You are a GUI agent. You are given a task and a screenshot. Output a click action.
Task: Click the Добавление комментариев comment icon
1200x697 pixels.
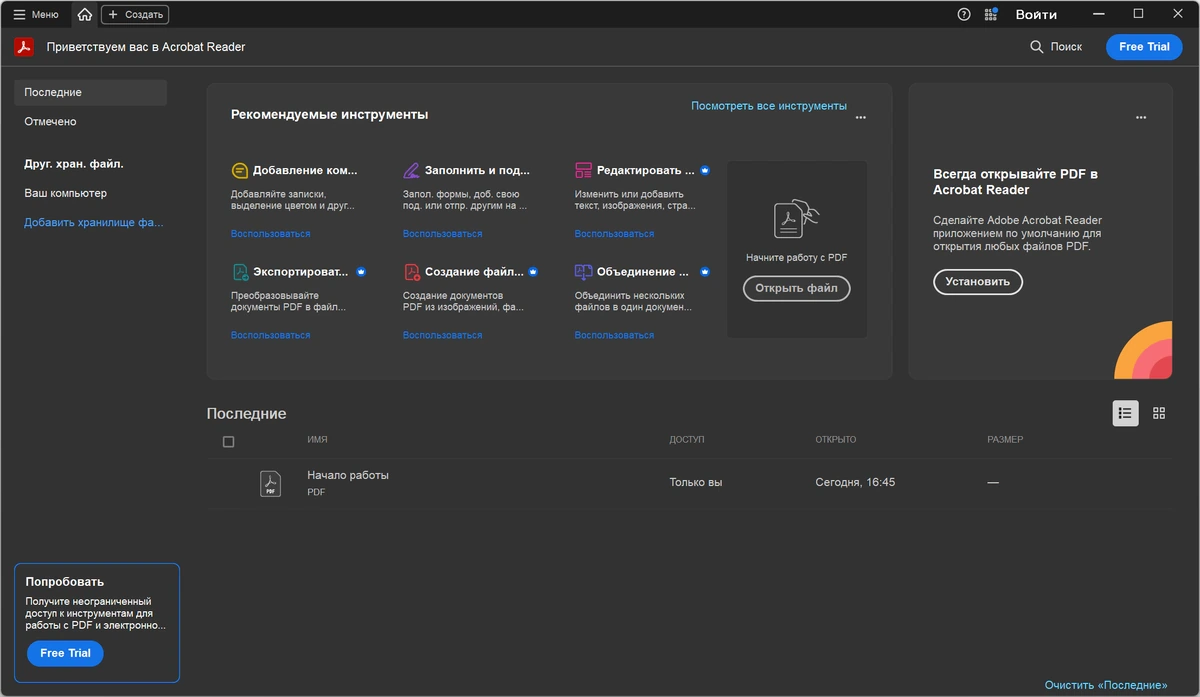[x=240, y=171]
